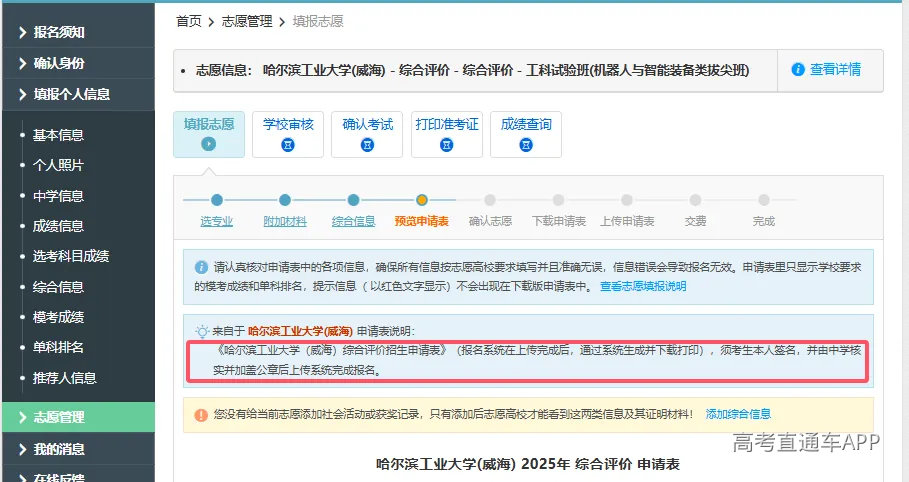
Task: Click the grey progress dot above 上传申请表
Action: 627,200
